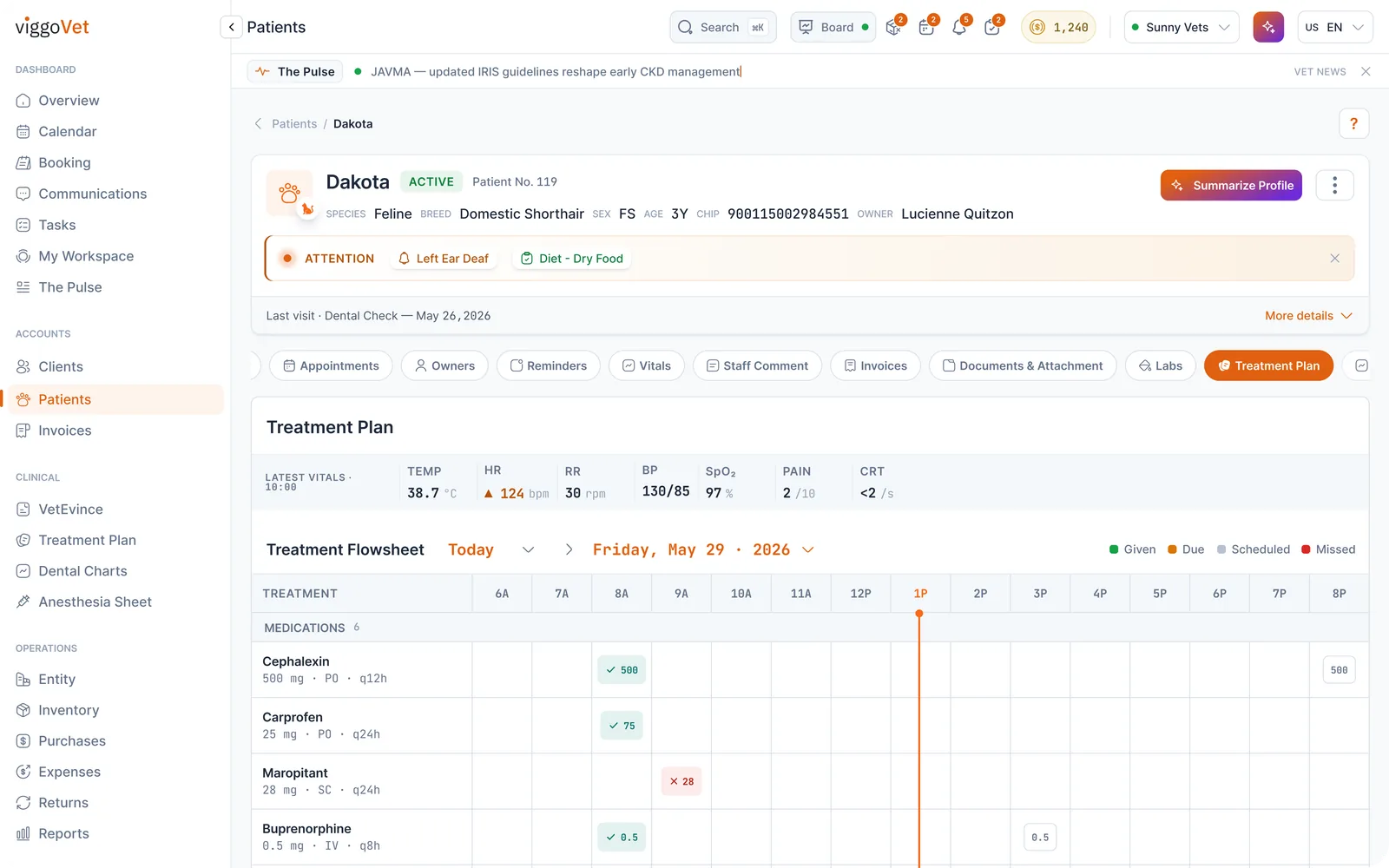Open Inventory in the sidebar

tap(69, 710)
